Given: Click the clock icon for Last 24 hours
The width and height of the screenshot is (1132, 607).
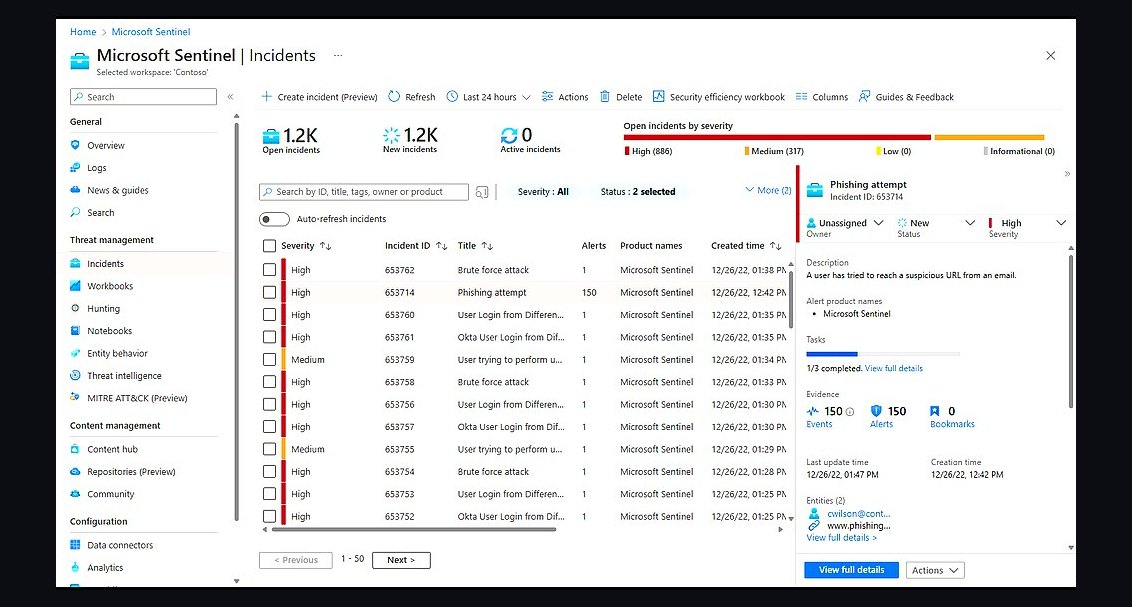Looking at the screenshot, I should tap(452, 97).
